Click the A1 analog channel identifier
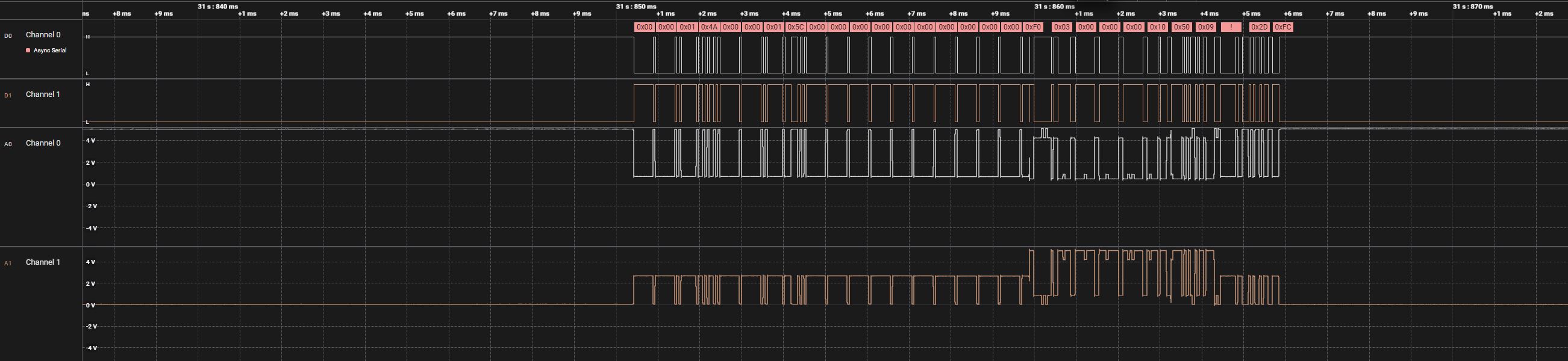Screen dimensions: 1568x361 click(x=8, y=263)
